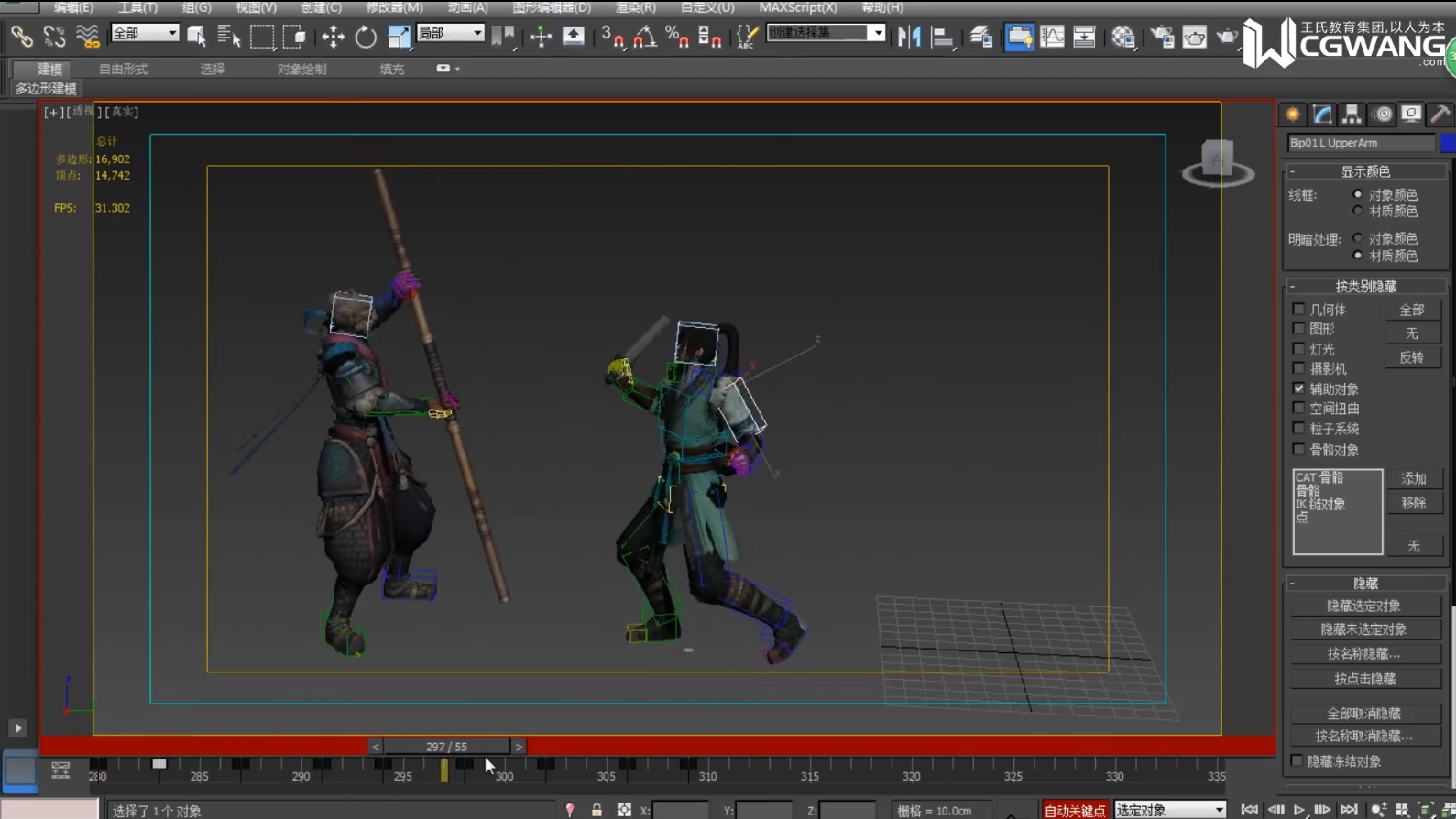Toggle the 3D Snaps icon
Screen dimensions: 1456x819
point(612,37)
